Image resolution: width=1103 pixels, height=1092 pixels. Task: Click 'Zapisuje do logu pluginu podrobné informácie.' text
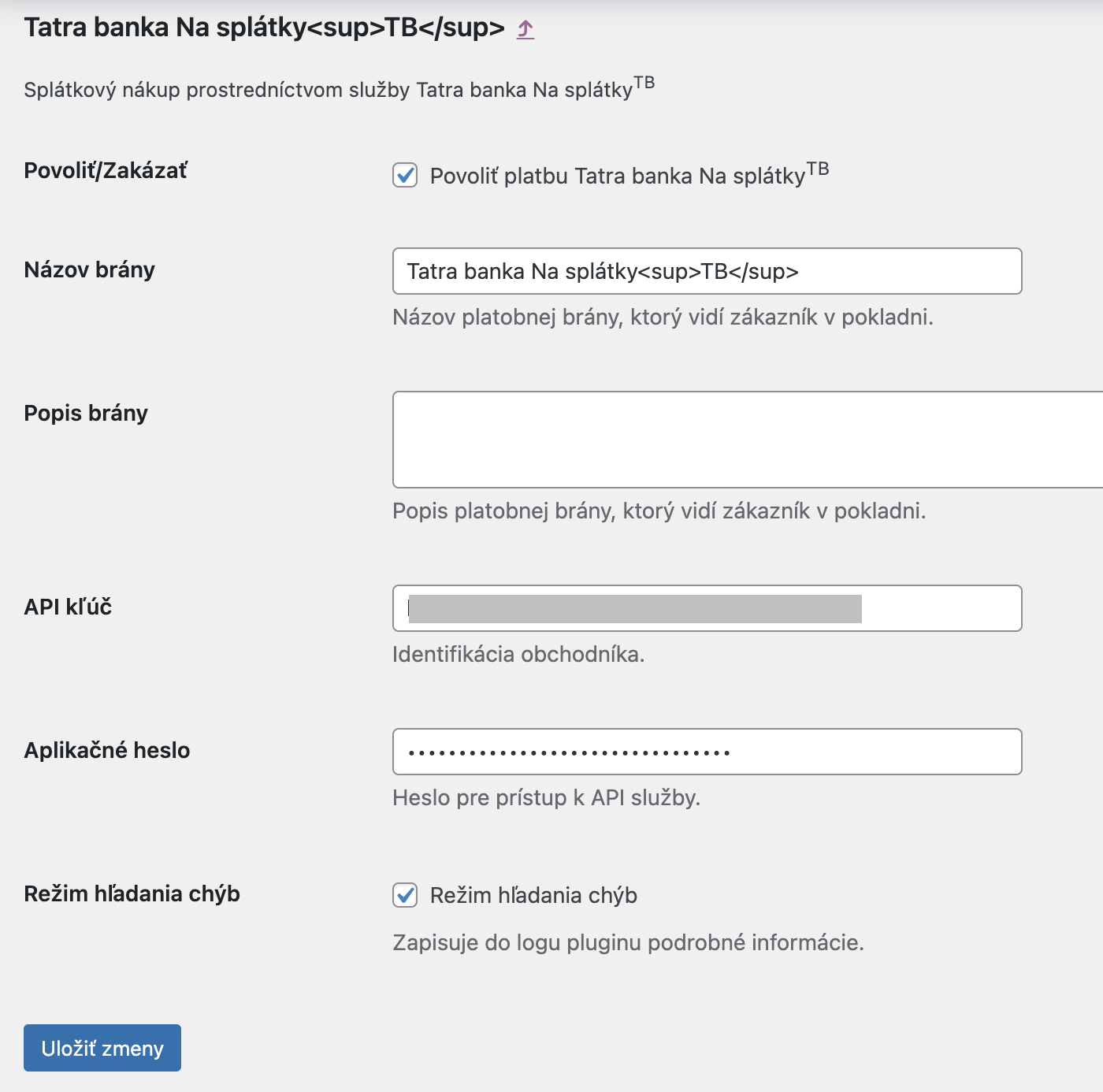click(x=628, y=942)
